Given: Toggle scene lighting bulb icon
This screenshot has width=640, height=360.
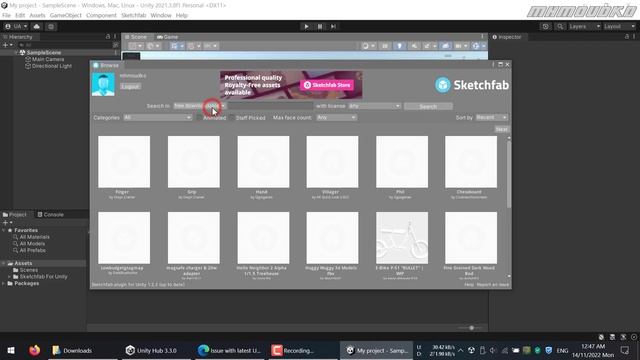Looking at the screenshot, I should pos(400,46).
